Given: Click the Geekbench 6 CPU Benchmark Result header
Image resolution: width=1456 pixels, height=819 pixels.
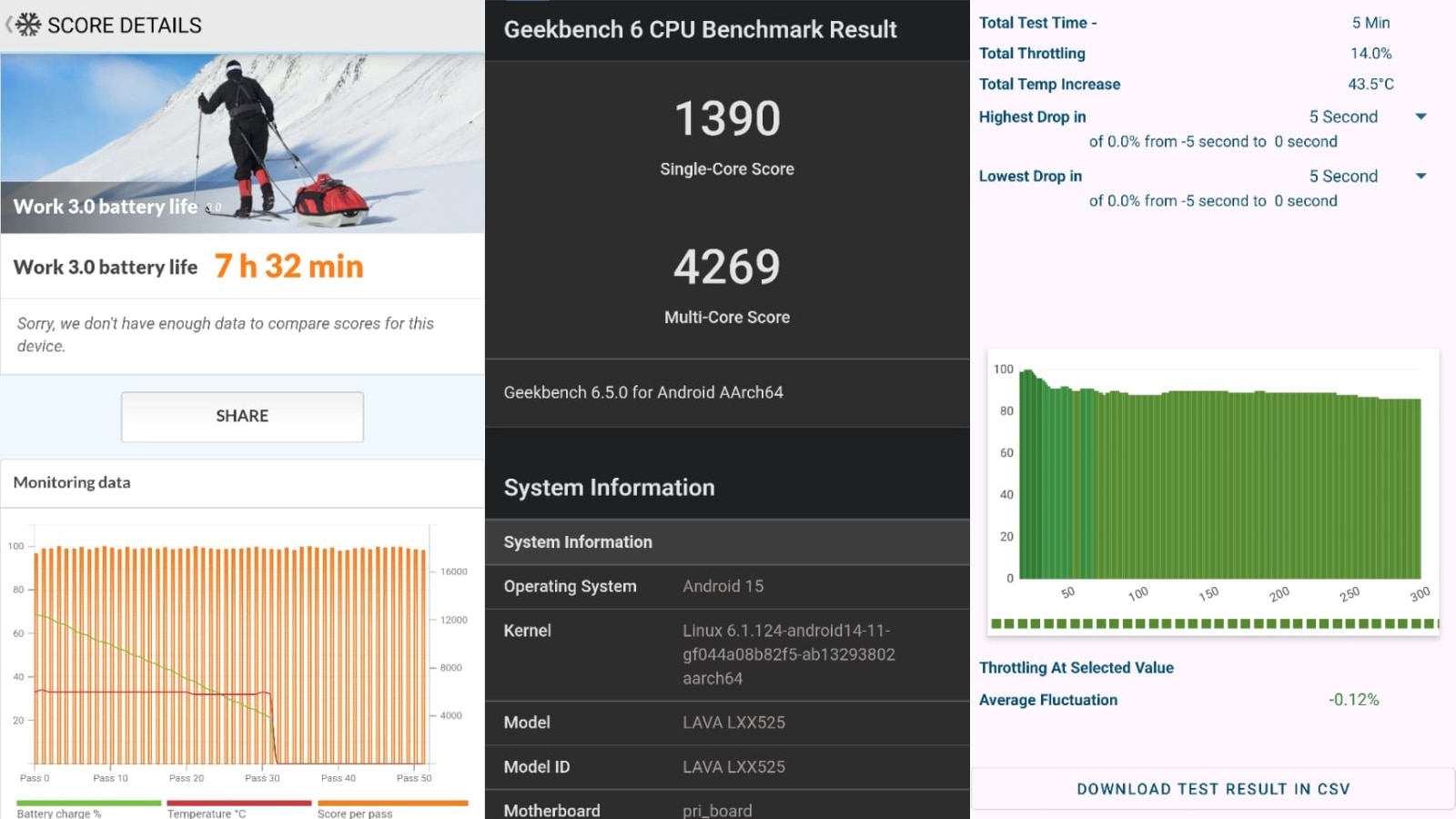Looking at the screenshot, I should pyautogui.click(x=701, y=29).
